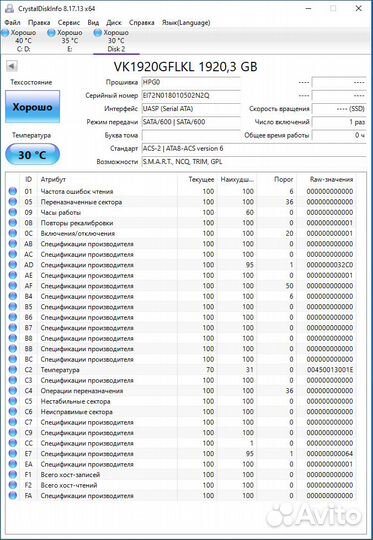
Task: Click status icon of attribute C6
Action: [x=13, y=412]
